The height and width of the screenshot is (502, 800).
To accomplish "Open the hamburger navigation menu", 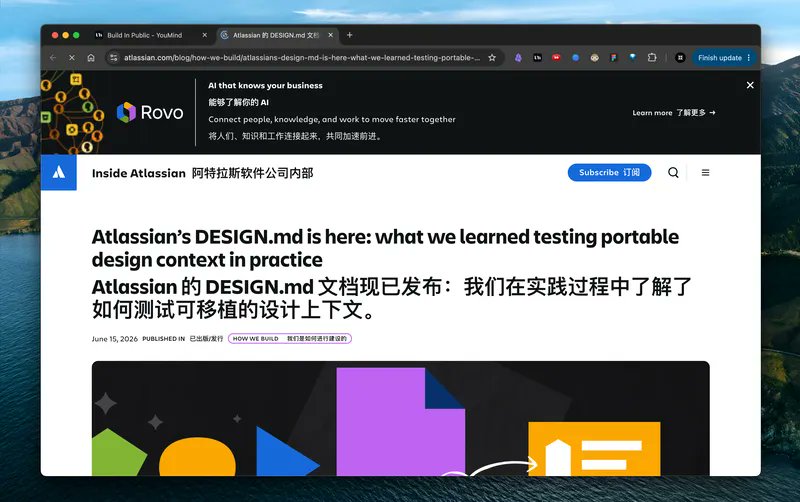I will click(x=706, y=172).
